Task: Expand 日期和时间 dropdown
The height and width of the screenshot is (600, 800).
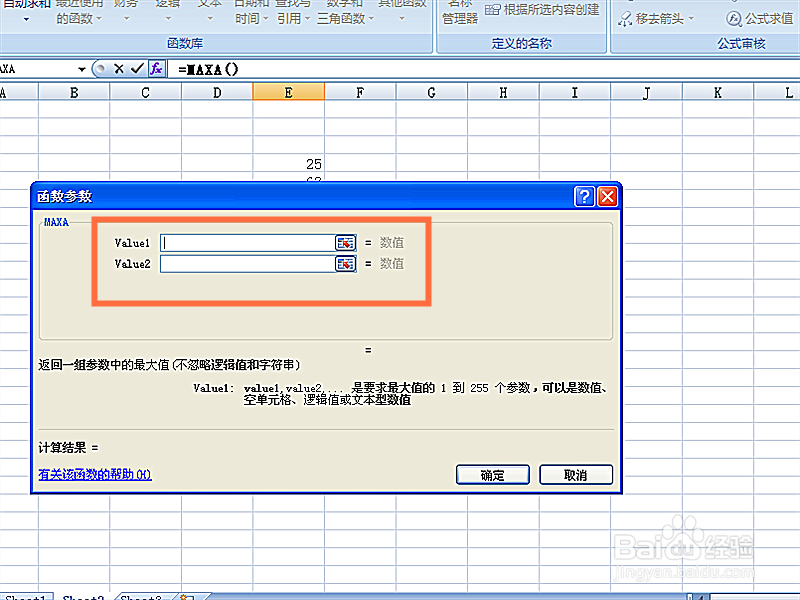Action: pos(266,19)
